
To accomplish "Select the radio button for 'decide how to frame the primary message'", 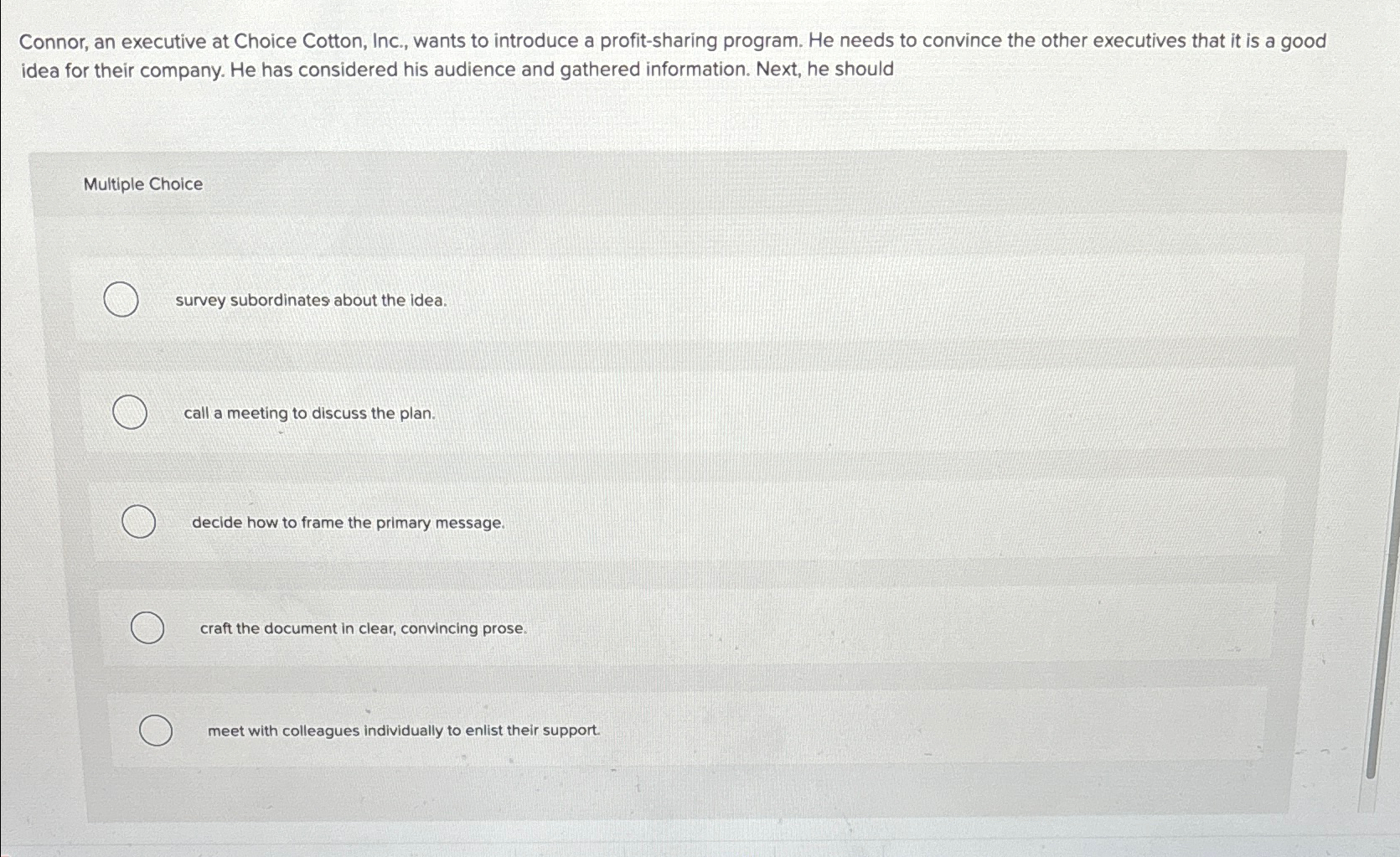I will (x=138, y=522).
